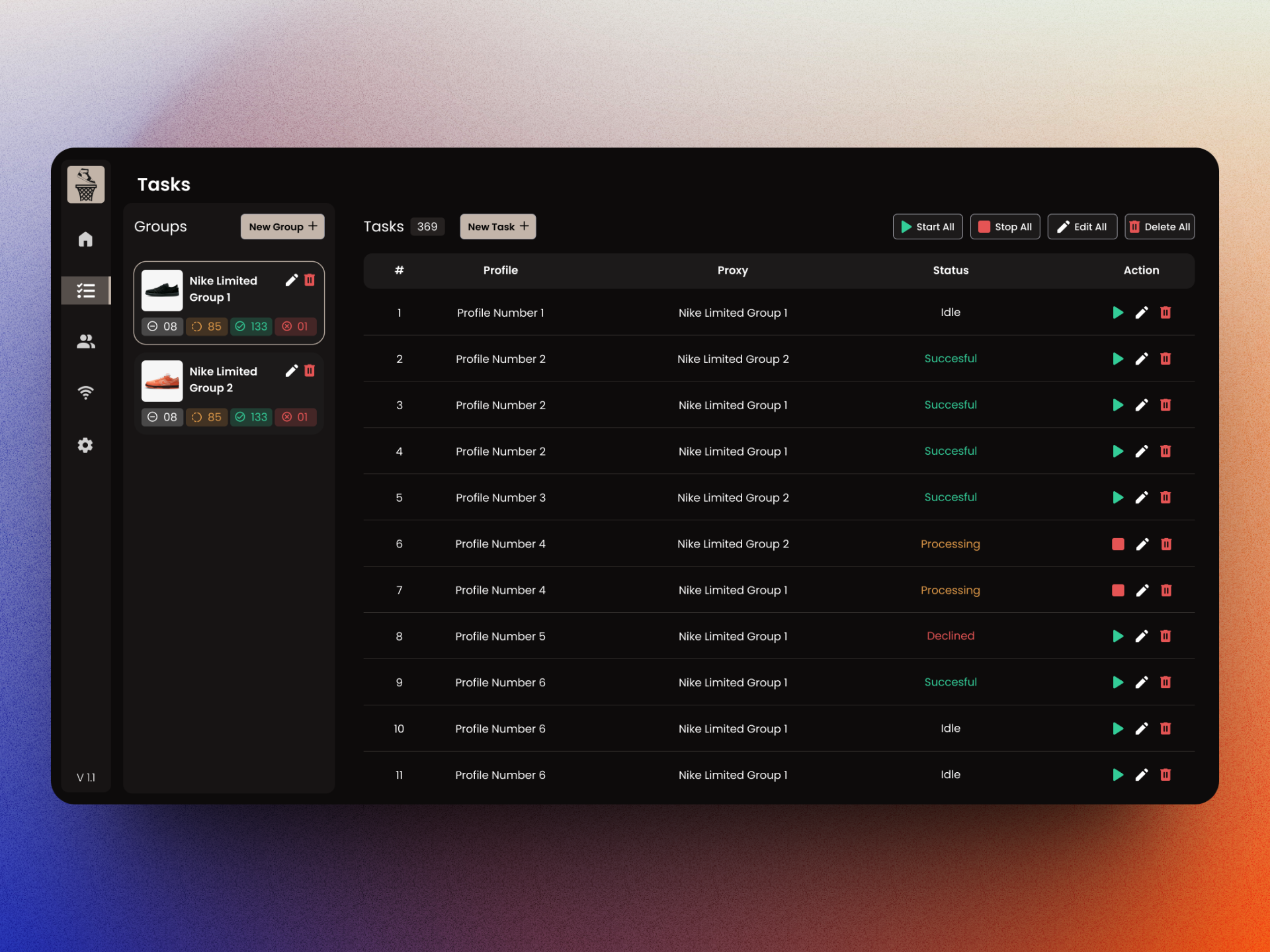Click the black sneaker thumbnail of Group 1

tap(162, 290)
